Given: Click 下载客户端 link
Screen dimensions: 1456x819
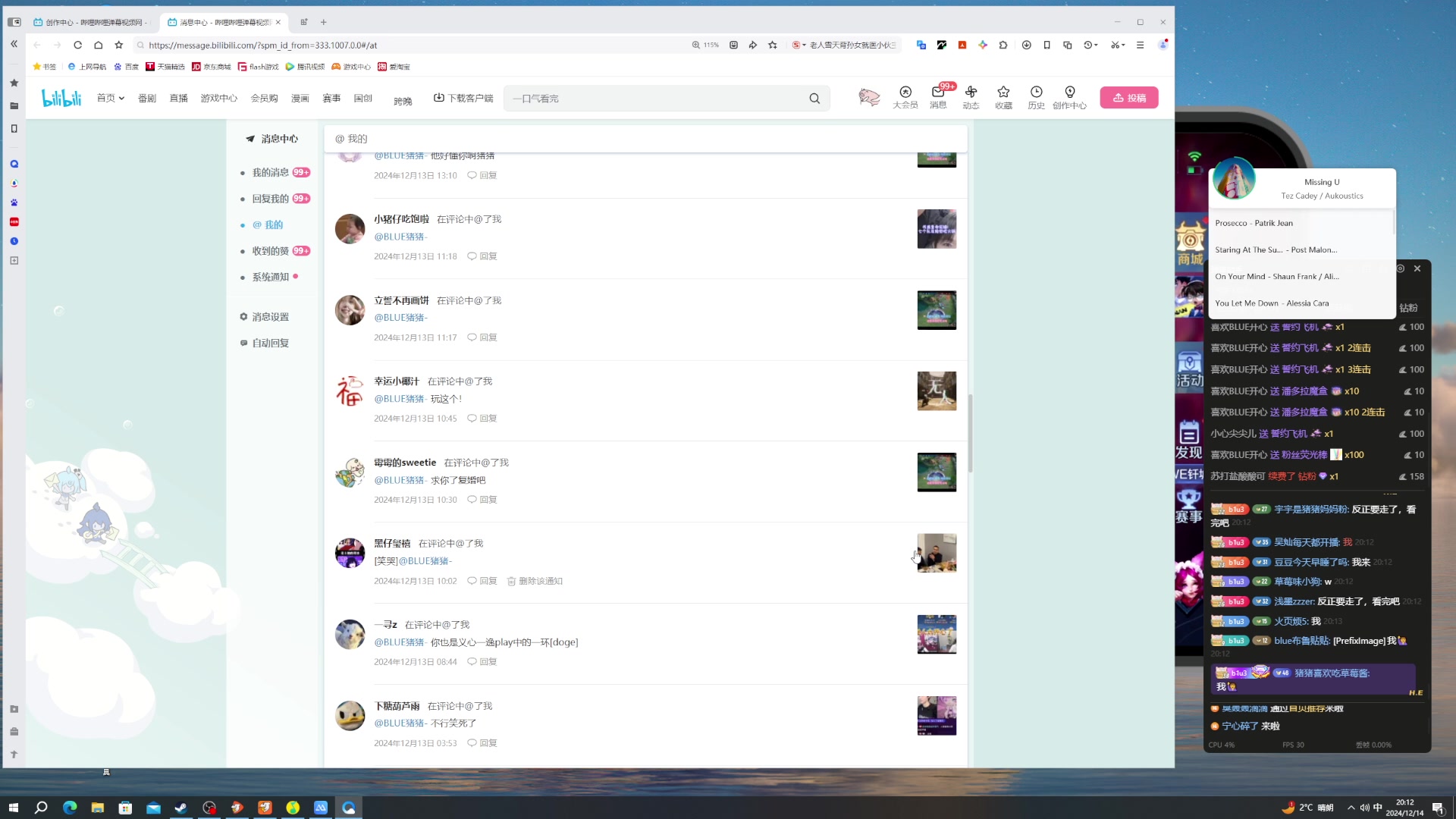Looking at the screenshot, I should point(463,98).
